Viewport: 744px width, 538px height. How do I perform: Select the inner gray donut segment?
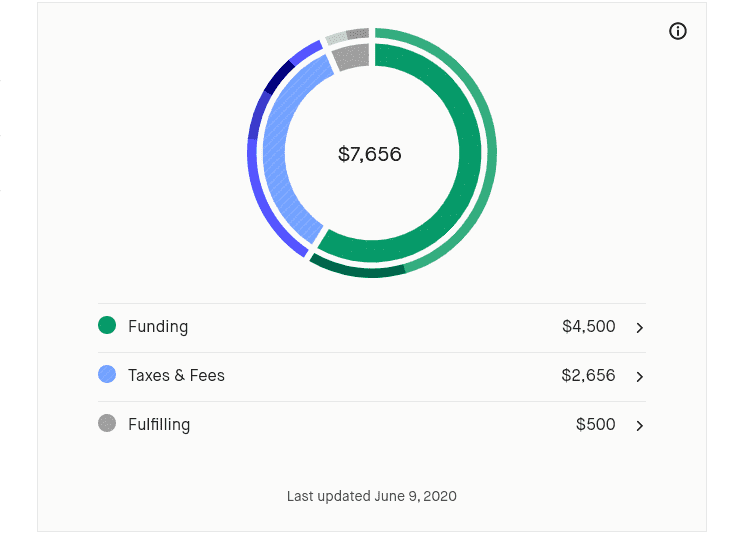(348, 57)
